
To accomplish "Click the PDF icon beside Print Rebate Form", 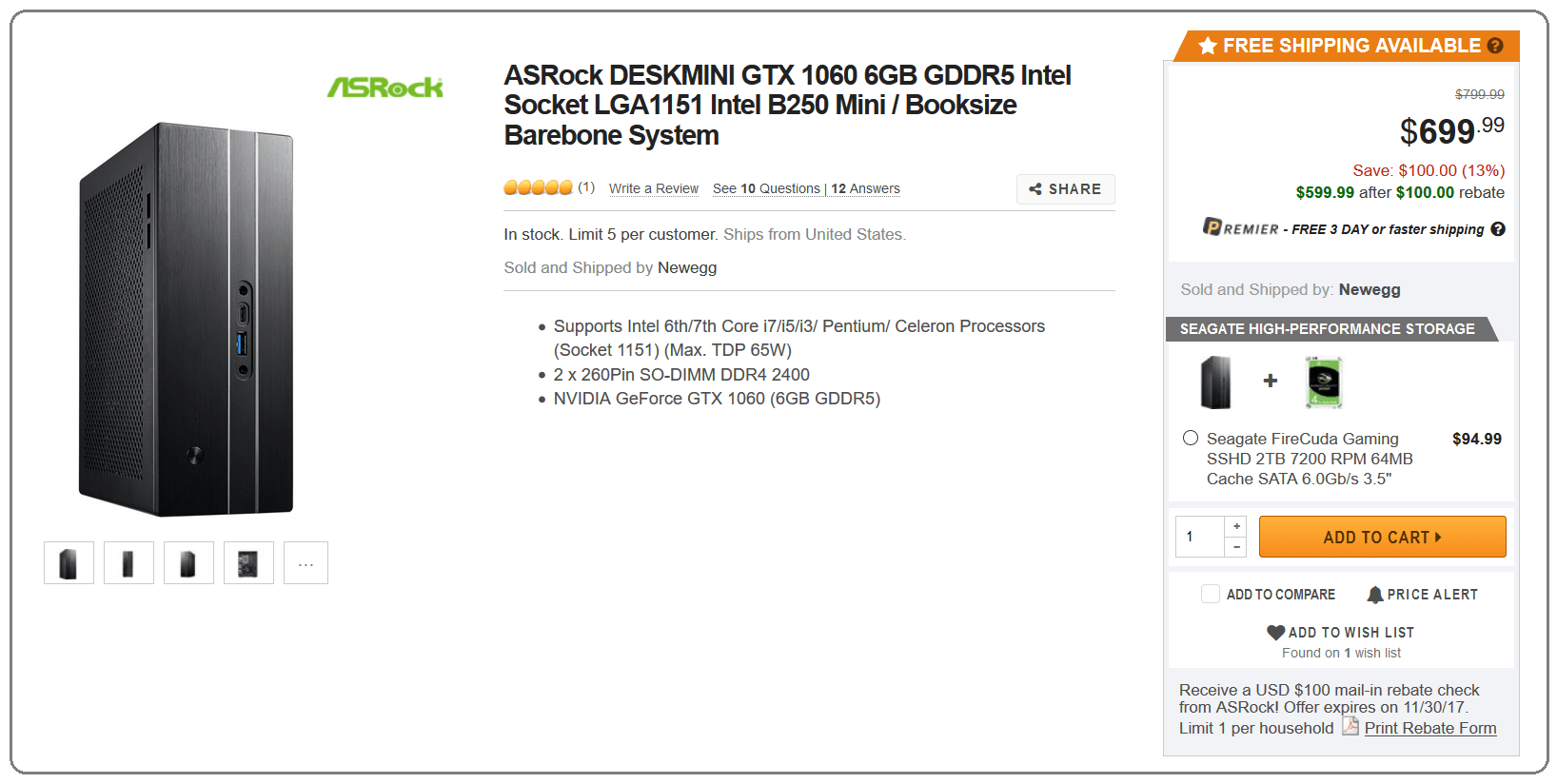I will [x=1350, y=726].
